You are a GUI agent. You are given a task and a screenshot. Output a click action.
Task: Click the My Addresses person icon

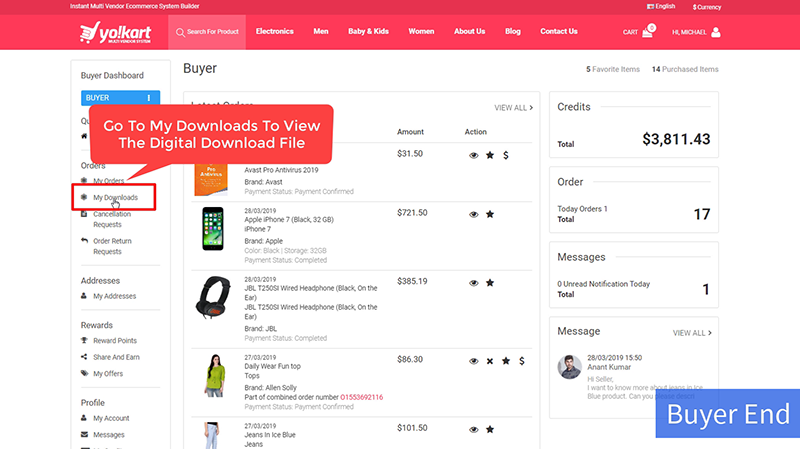84,295
